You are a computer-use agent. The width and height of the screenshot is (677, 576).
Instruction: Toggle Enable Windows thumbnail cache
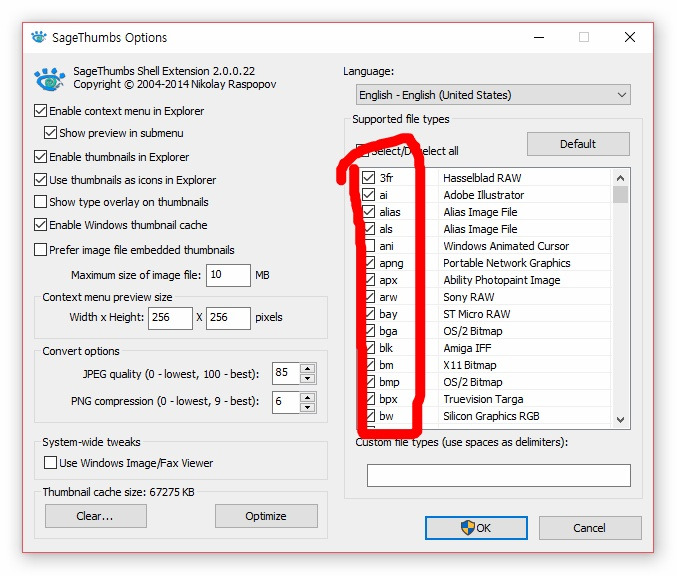[41, 225]
